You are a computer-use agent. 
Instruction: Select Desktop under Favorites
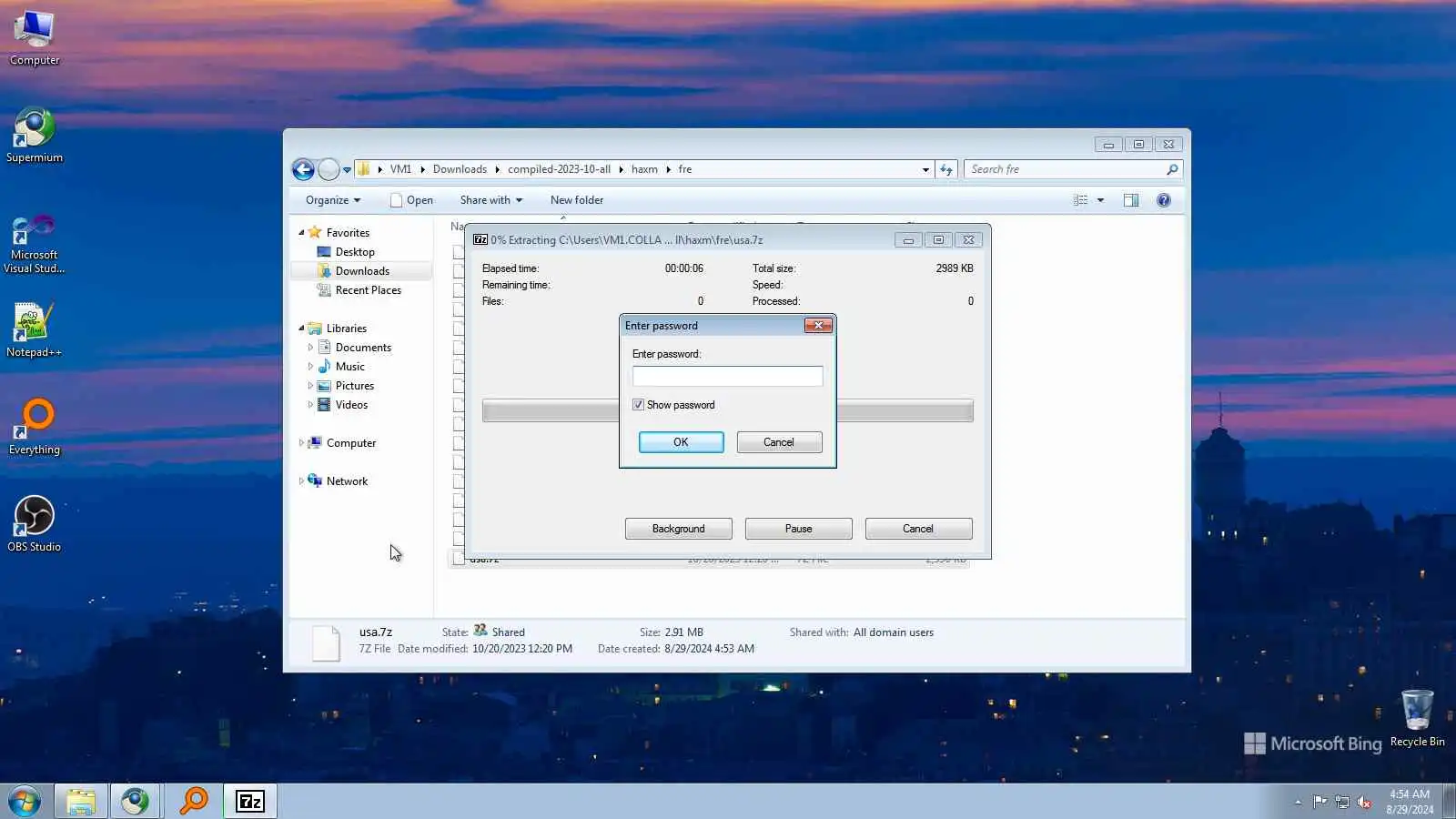point(355,252)
